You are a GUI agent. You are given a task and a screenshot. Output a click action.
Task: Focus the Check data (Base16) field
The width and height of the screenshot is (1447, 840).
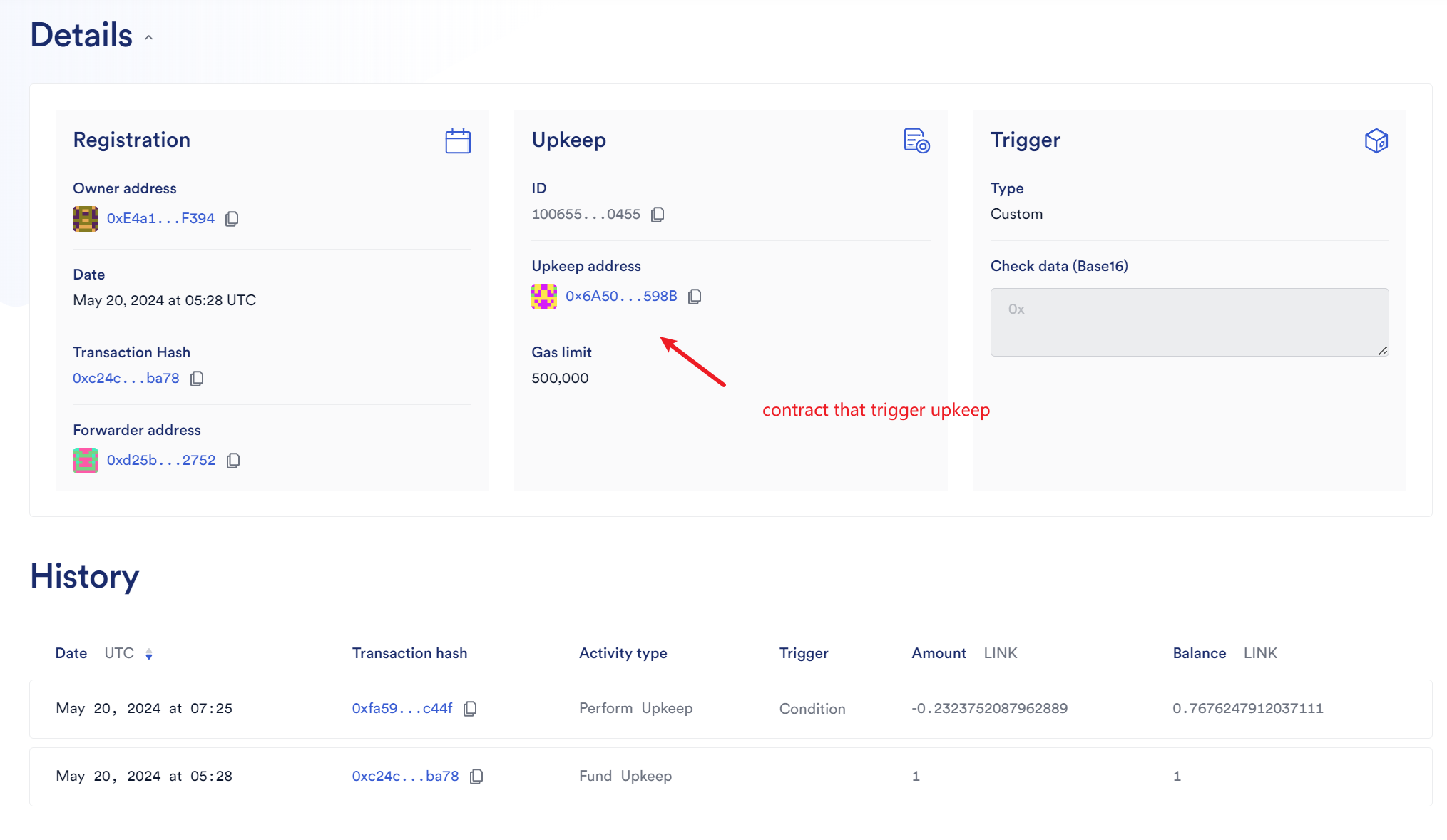pyautogui.click(x=1189, y=322)
